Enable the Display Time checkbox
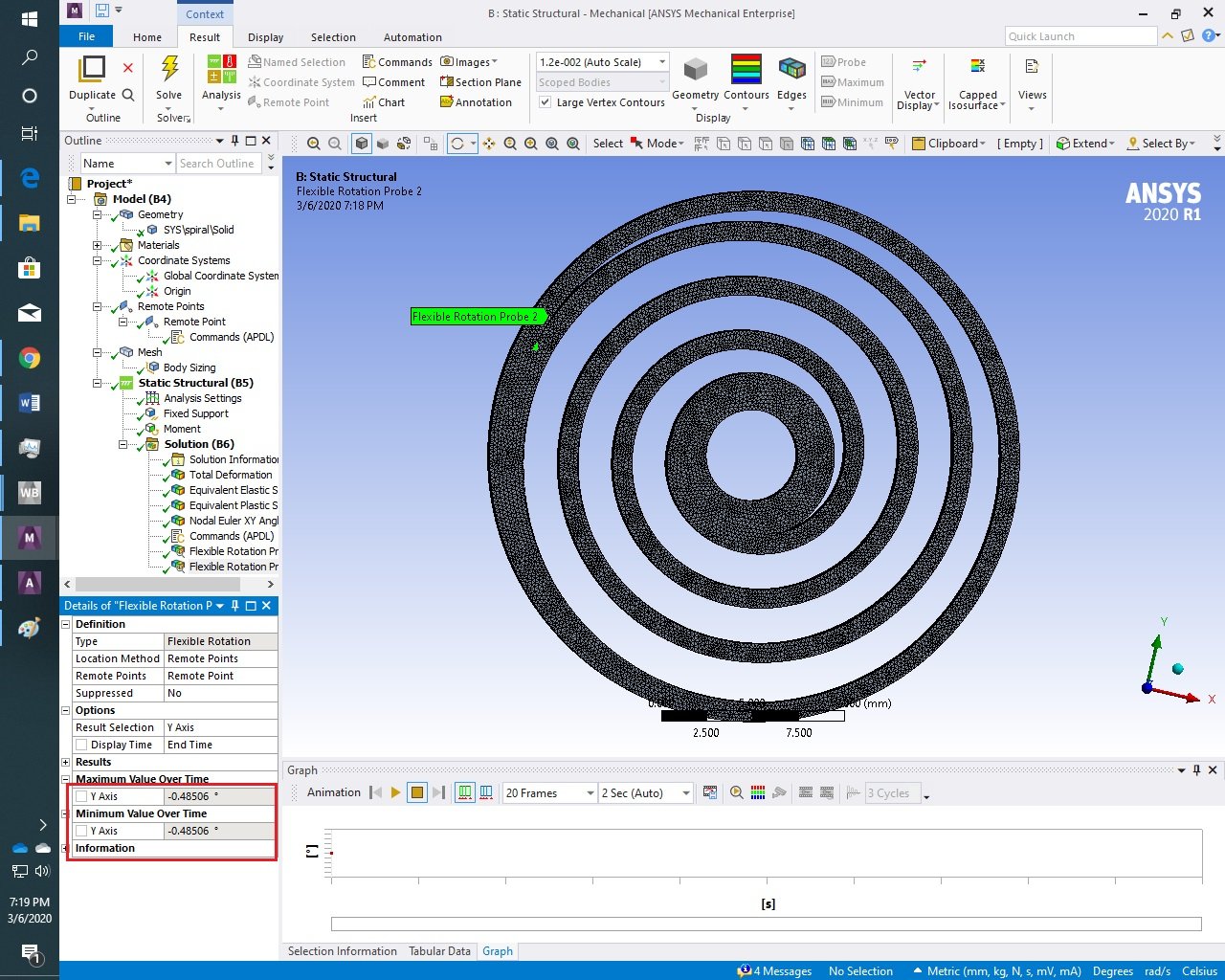This screenshot has width=1225, height=980. (x=81, y=745)
